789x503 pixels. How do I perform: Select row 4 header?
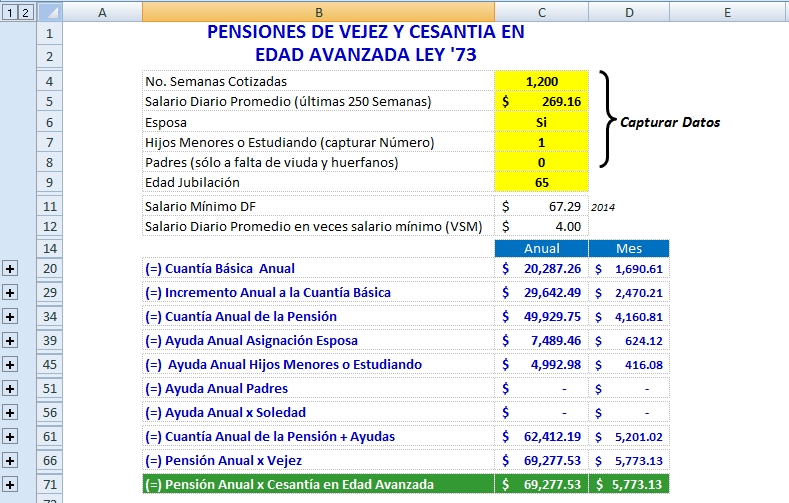click(49, 81)
